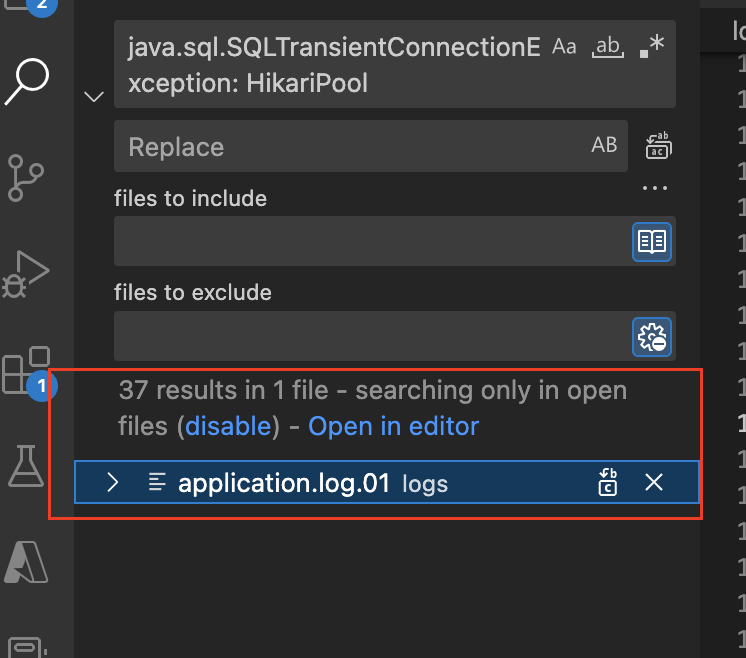This screenshot has width=746, height=658.
Task: Open the Testing flask view
Action: click(27, 465)
